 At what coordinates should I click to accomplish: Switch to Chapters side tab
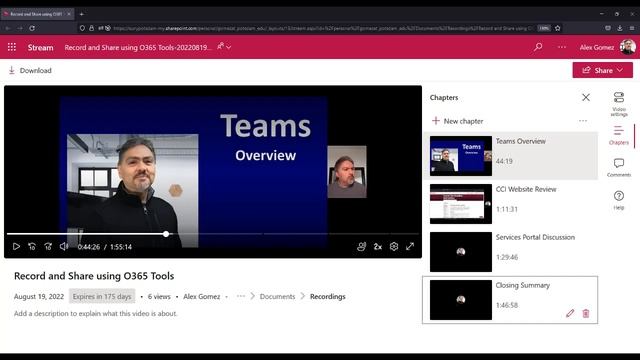pos(619,136)
